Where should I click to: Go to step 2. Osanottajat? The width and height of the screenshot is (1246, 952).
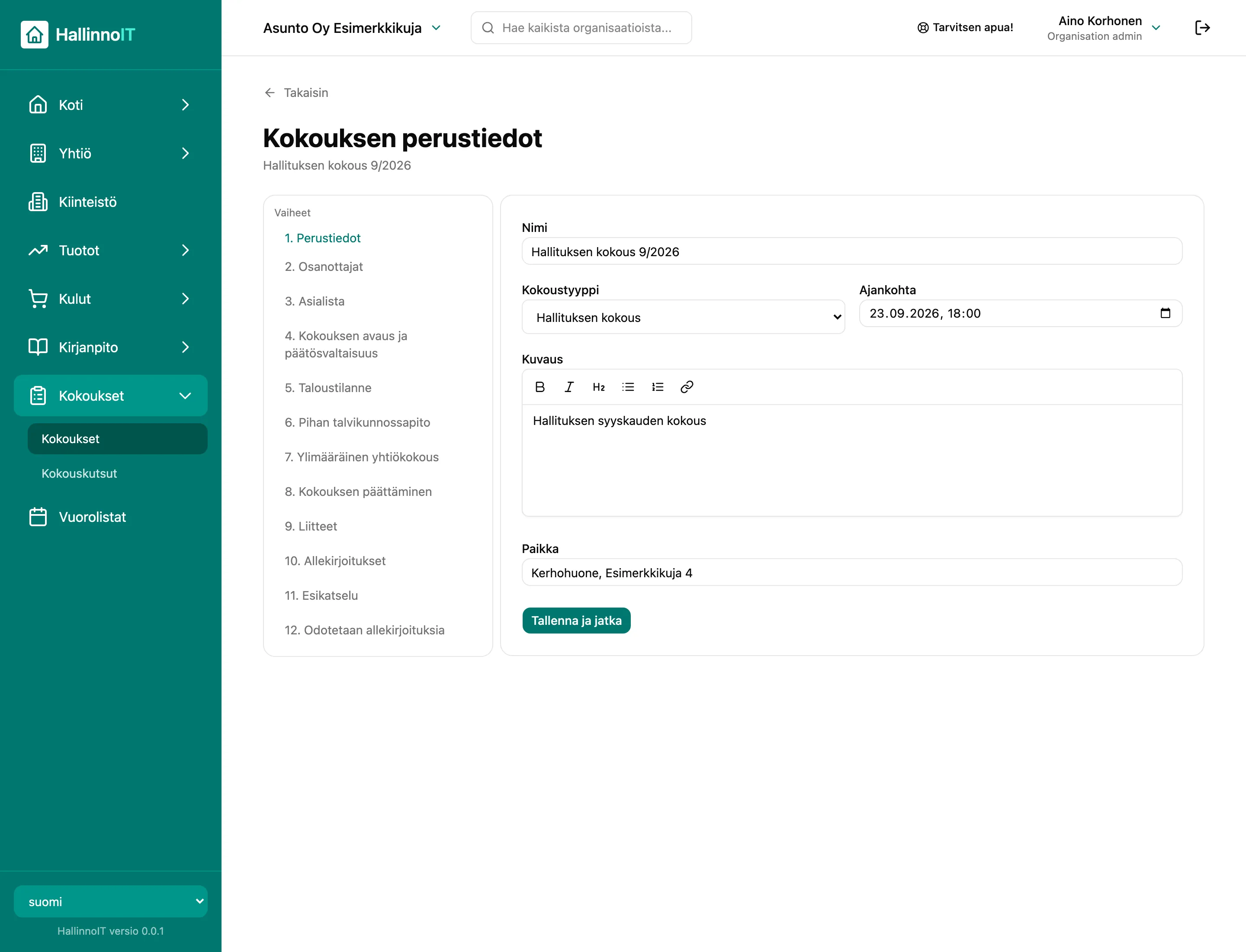pyautogui.click(x=324, y=266)
